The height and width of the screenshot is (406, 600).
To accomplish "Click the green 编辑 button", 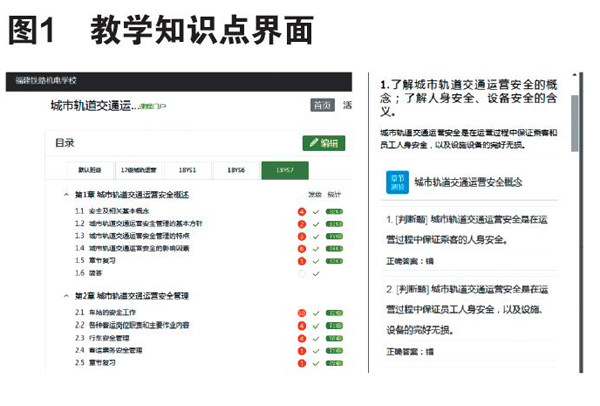I will 323,143.
